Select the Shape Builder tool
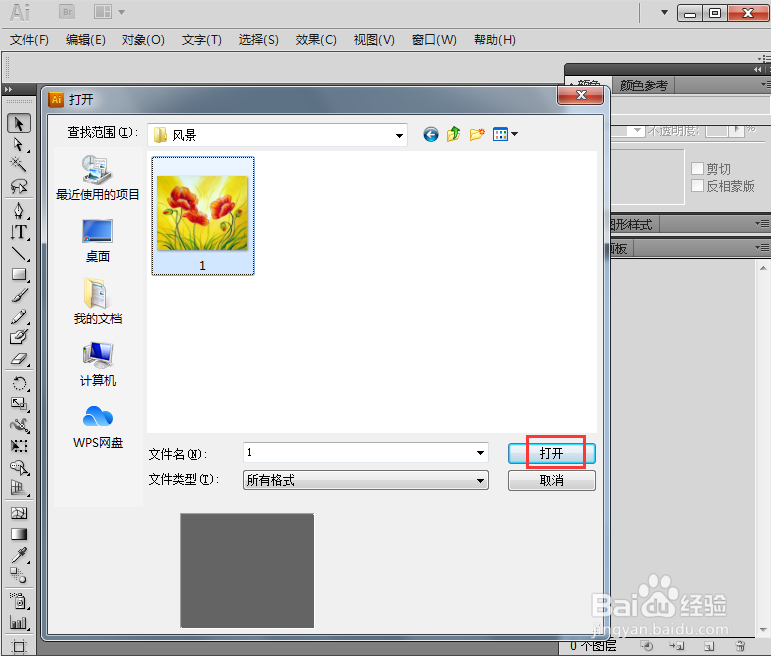The width and height of the screenshot is (771, 656). (19, 467)
